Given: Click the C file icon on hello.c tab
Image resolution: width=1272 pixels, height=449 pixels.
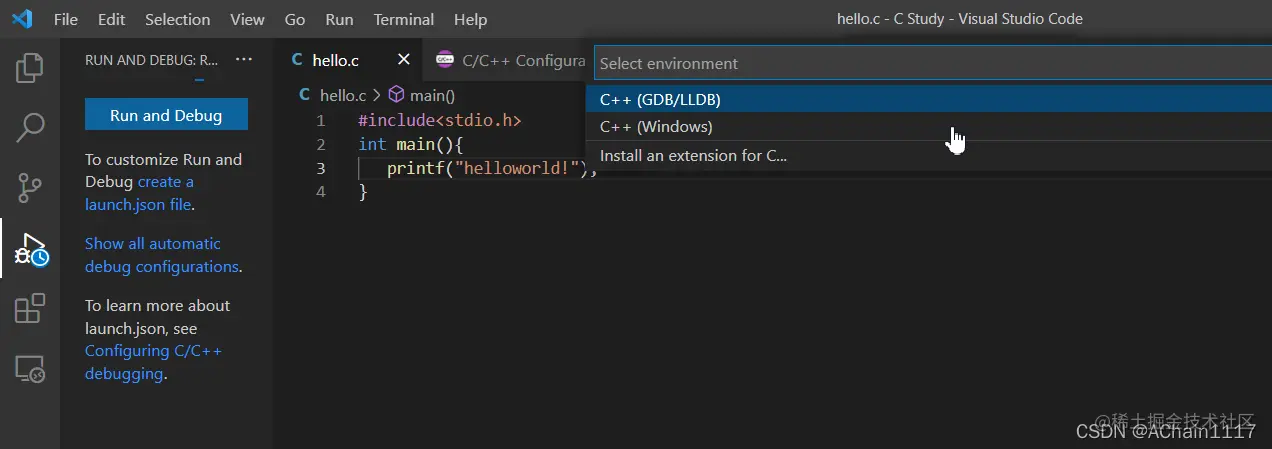Looking at the screenshot, I should [x=297, y=60].
